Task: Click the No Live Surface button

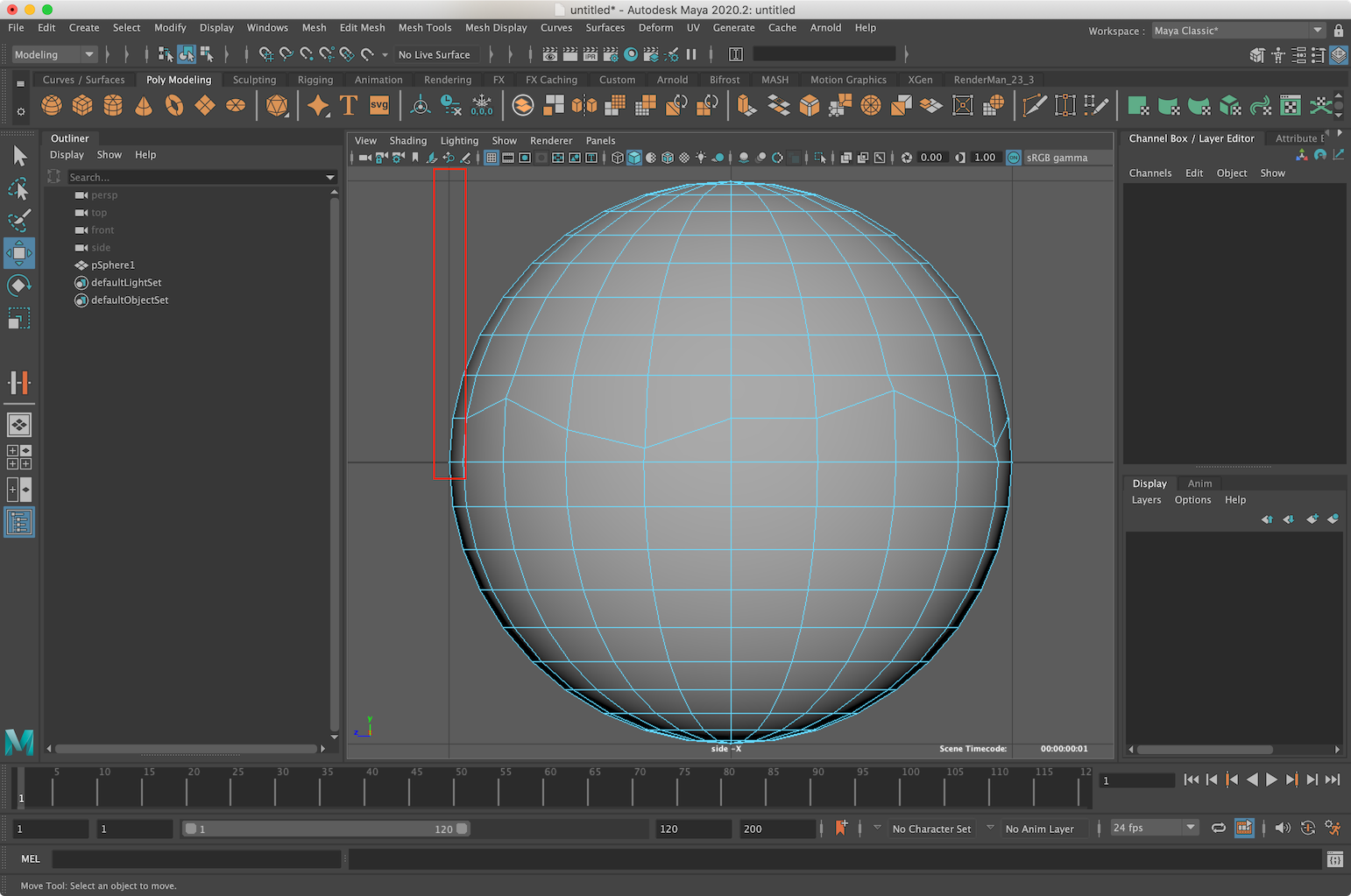Action: (435, 54)
